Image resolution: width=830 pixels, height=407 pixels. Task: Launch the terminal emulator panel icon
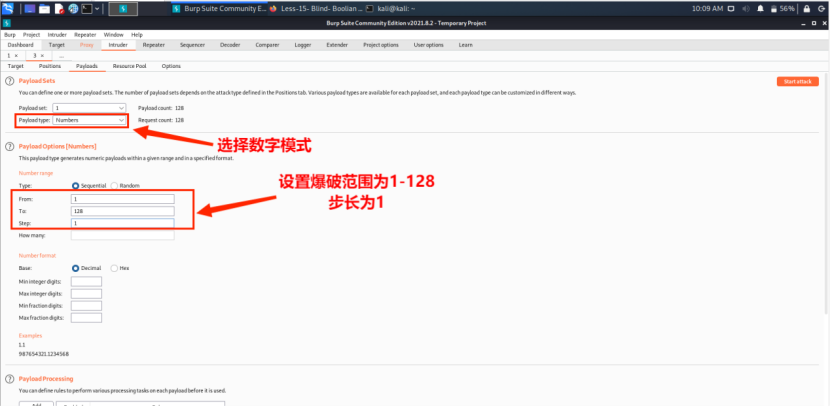point(87,8)
